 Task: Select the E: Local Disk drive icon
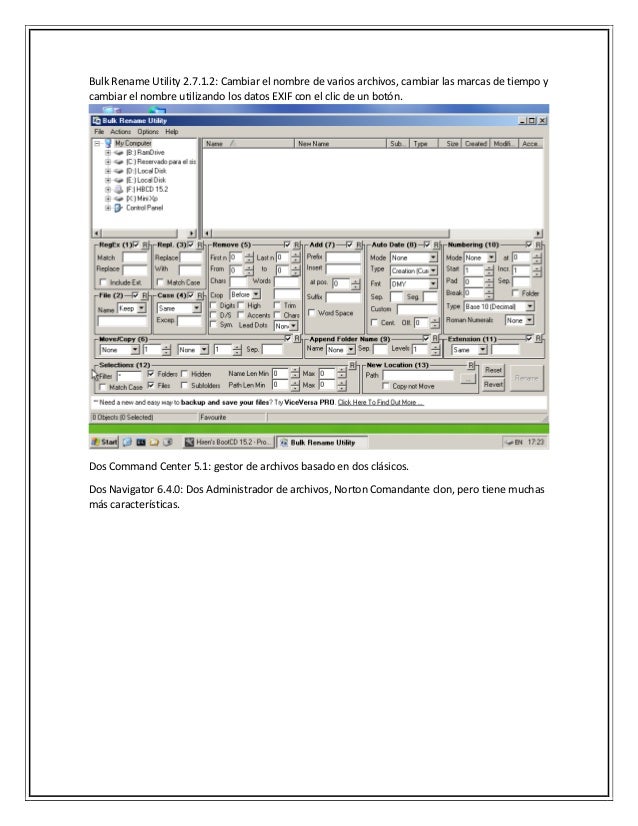(119, 180)
